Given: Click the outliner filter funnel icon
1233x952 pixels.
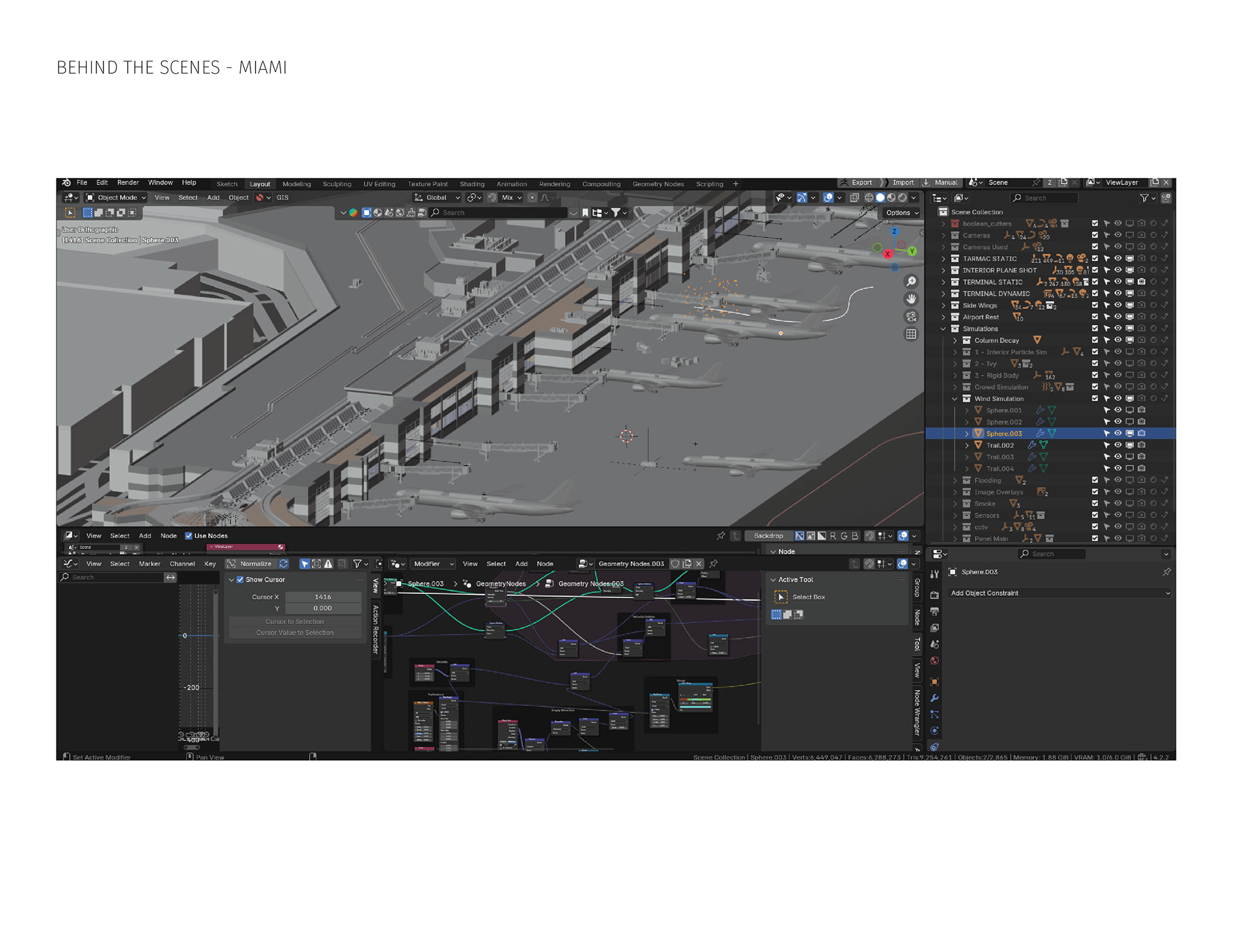Looking at the screenshot, I should 1144,198.
